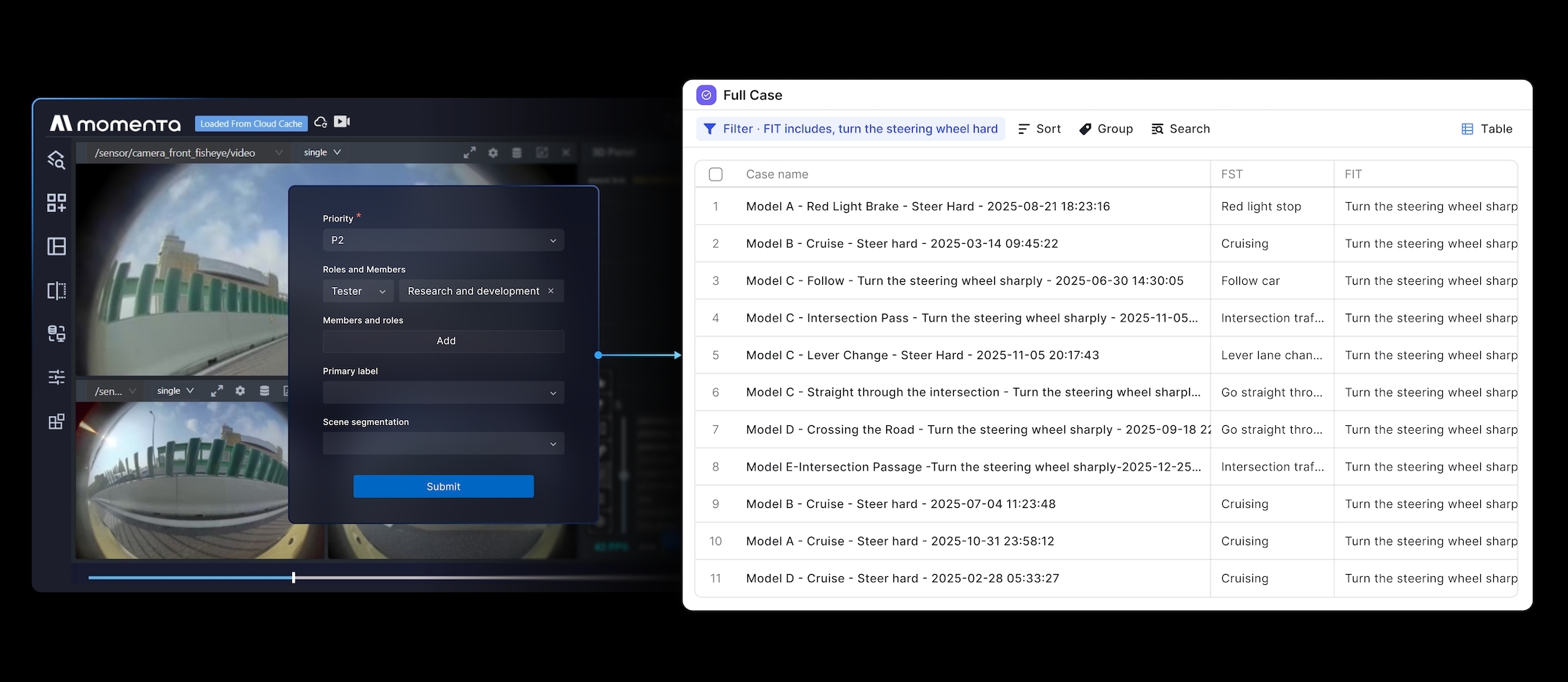Open the Primary label dropdown

click(443, 393)
